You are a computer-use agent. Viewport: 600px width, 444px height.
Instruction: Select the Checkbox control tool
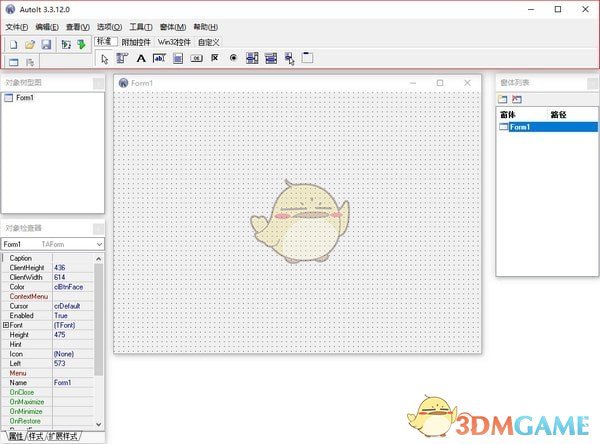pos(215,58)
